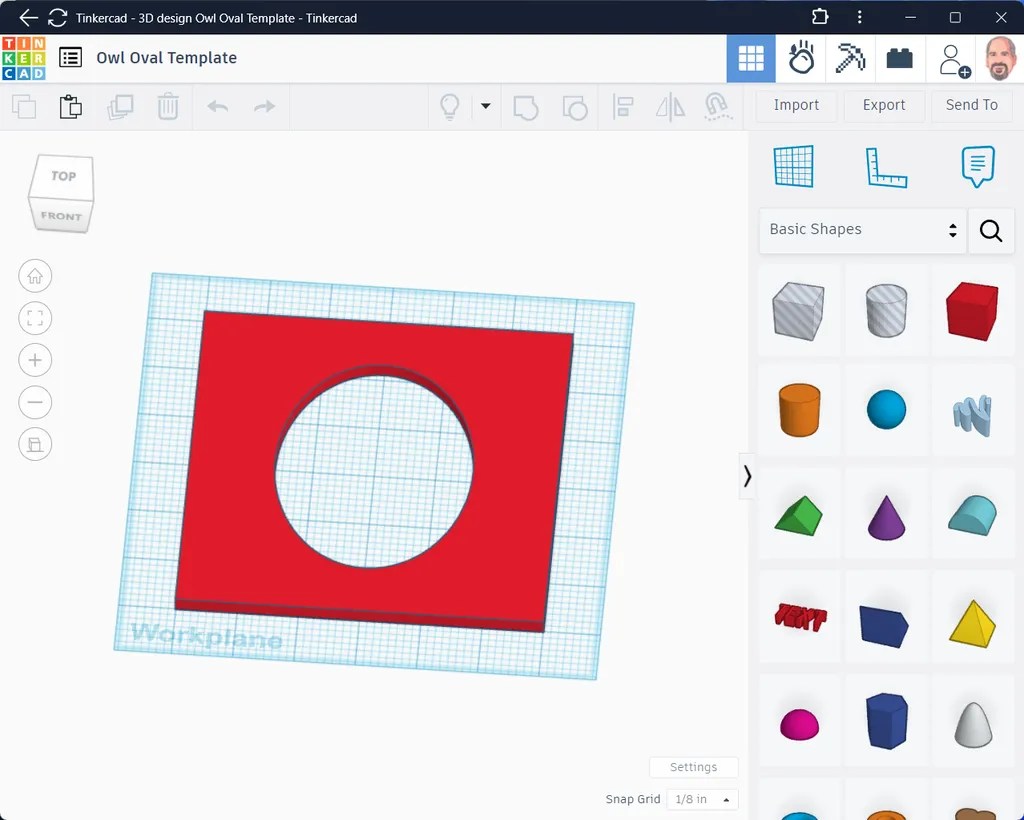The width and height of the screenshot is (1024, 820).
Task: Select the gray Paraboloid shape
Action: coord(974,725)
